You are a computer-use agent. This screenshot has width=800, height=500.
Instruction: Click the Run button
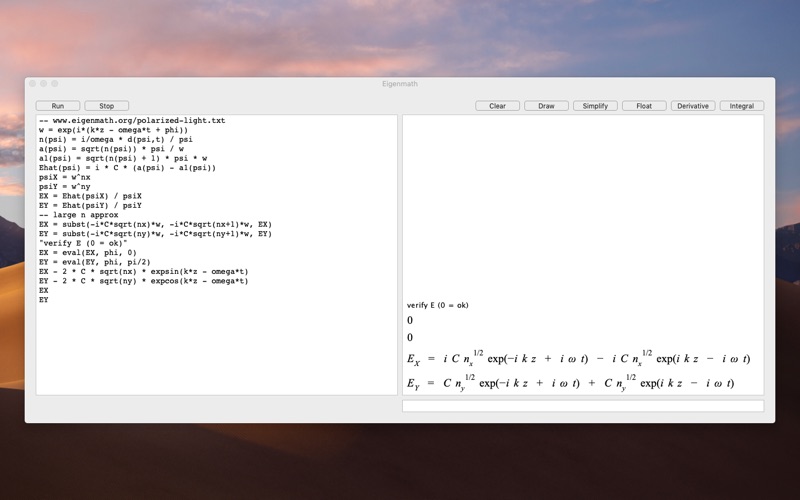tap(58, 106)
